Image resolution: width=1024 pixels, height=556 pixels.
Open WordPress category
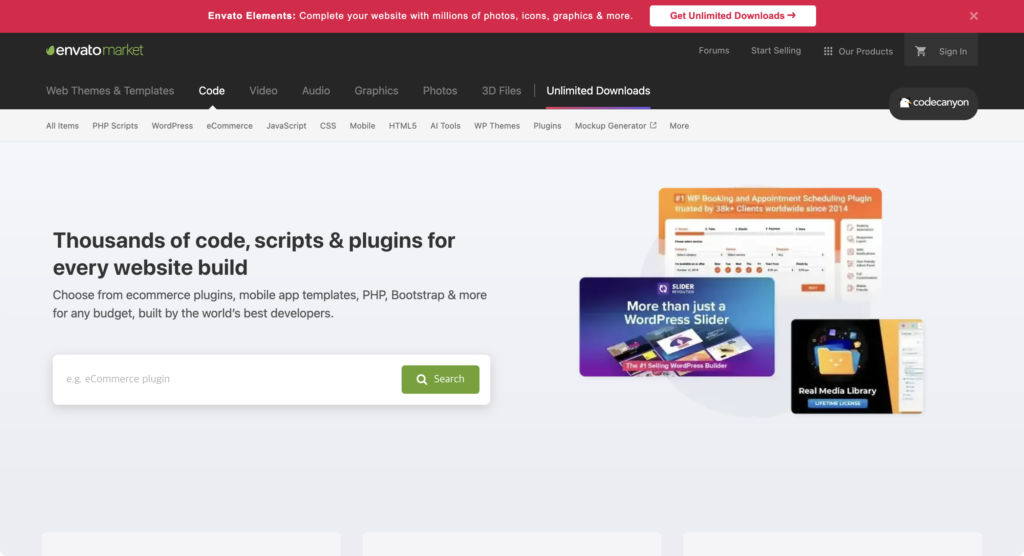pyautogui.click(x=172, y=125)
